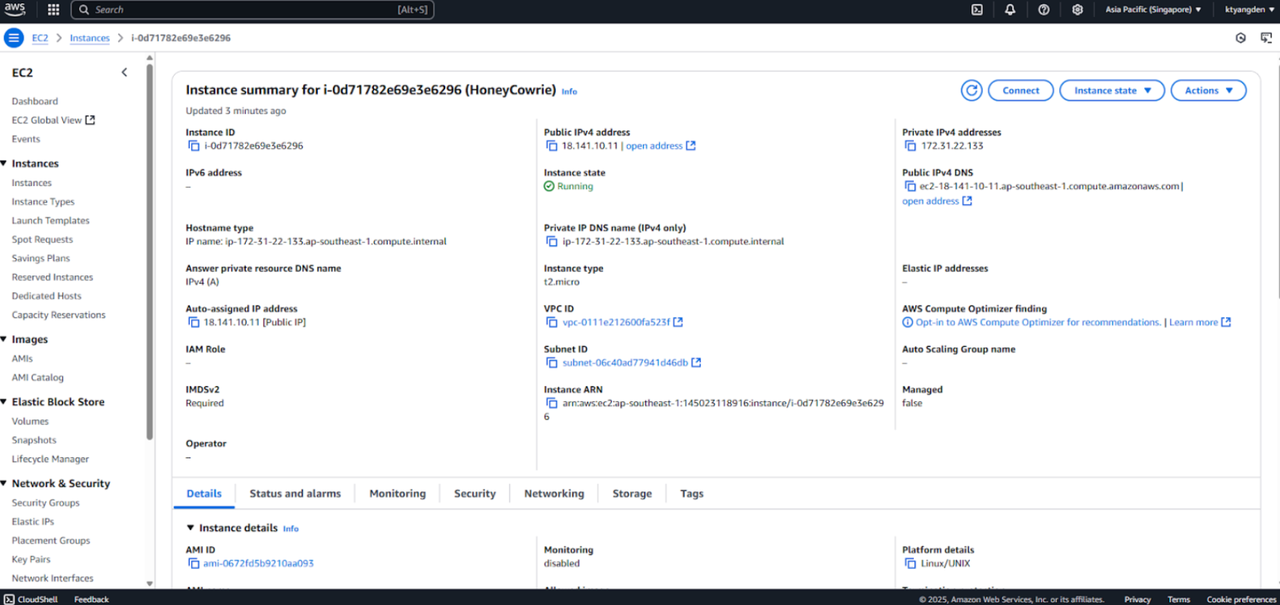This screenshot has height=605, width=1280.
Task: Open the notifications bell
Action: (x=1010, y=10)
